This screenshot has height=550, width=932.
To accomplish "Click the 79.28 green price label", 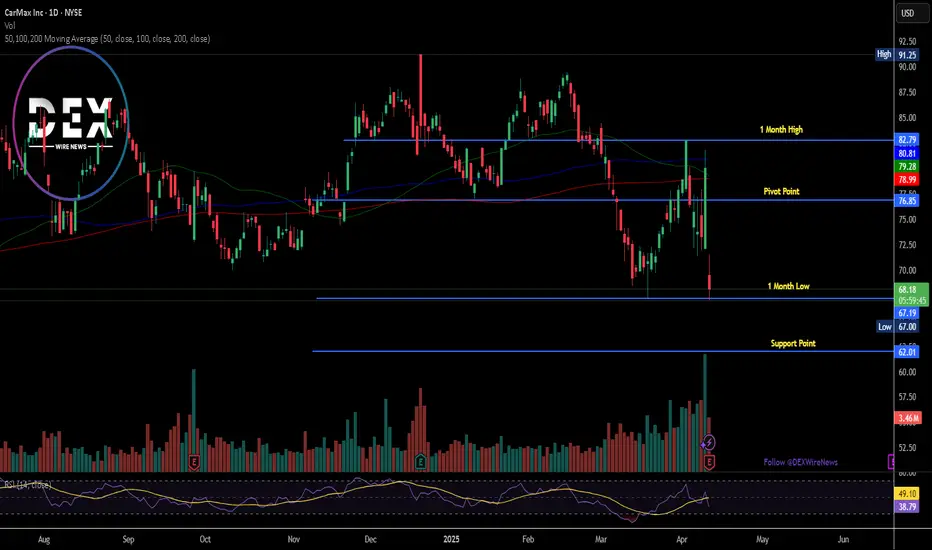I will 907,166.
